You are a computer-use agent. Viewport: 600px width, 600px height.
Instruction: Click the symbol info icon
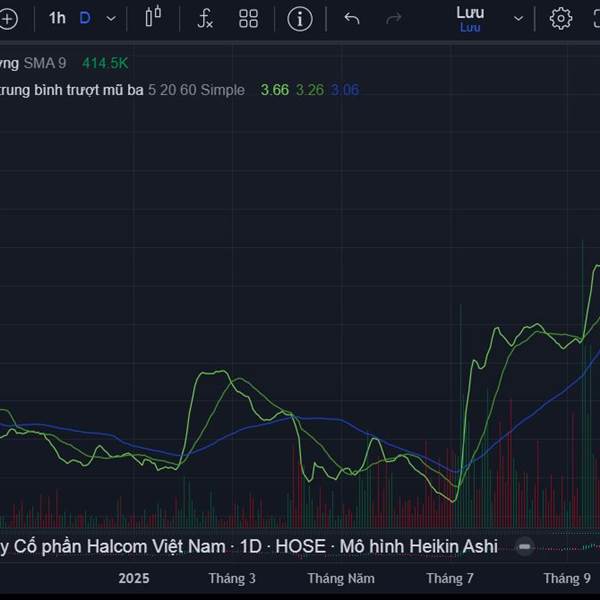pos(300,19)
